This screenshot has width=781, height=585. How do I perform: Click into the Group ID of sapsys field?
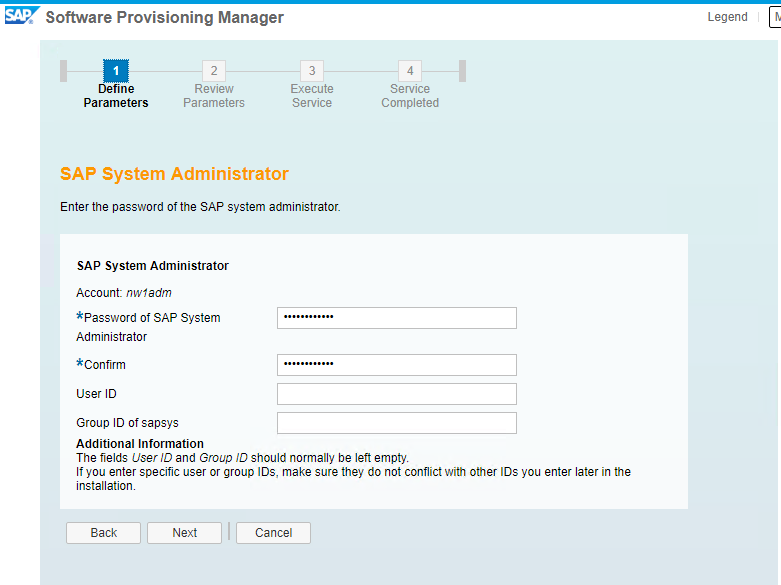point(396,423)
